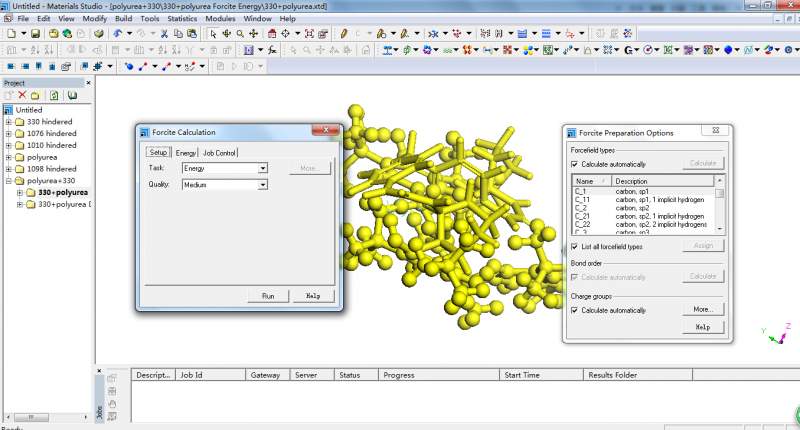The width and height of the screenshot is (800, 430).
Task: Toggle Forcefield types Calculate automatically checkbox
Action: click(x=574, y=164)
